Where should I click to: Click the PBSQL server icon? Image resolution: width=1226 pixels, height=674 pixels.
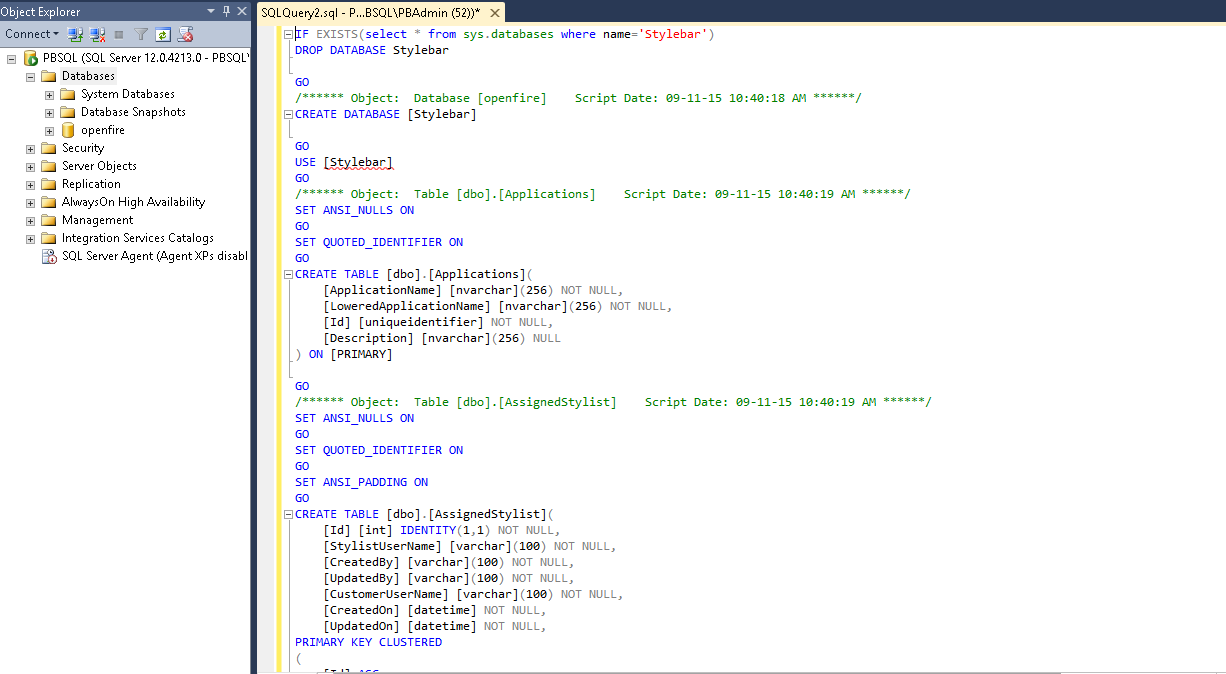29,57
